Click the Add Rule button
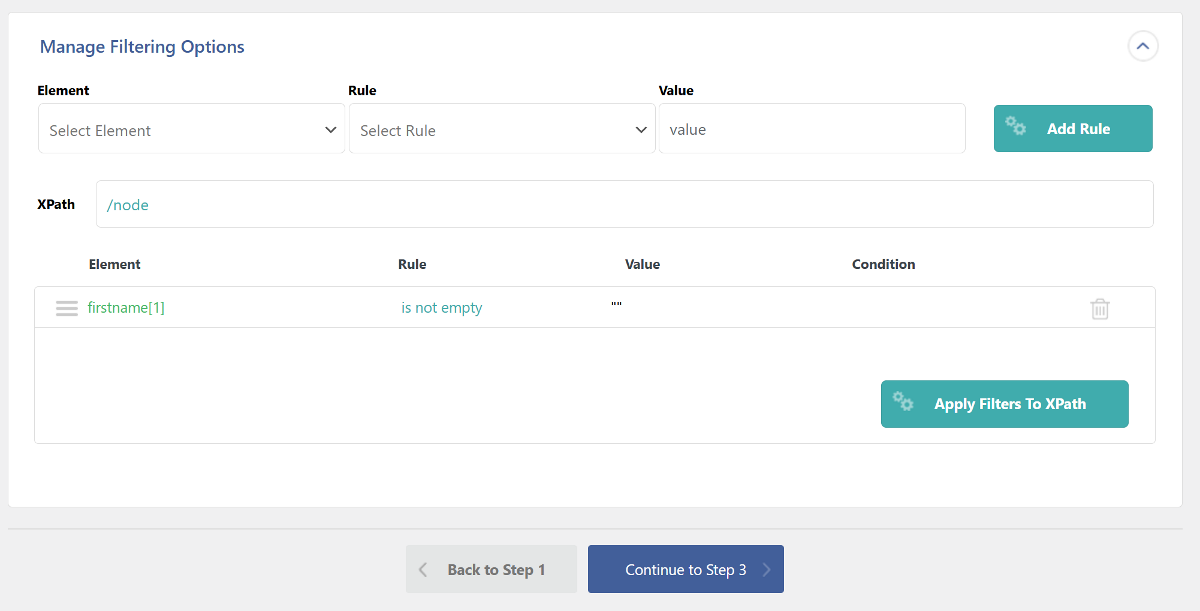This screenshot has height=611, width=1200. coord(1073,129)
